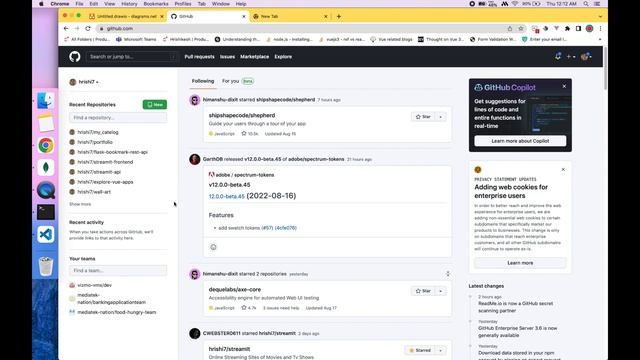Open the GitHub notifications bell
Screen dimensions: 640x360
558,57
